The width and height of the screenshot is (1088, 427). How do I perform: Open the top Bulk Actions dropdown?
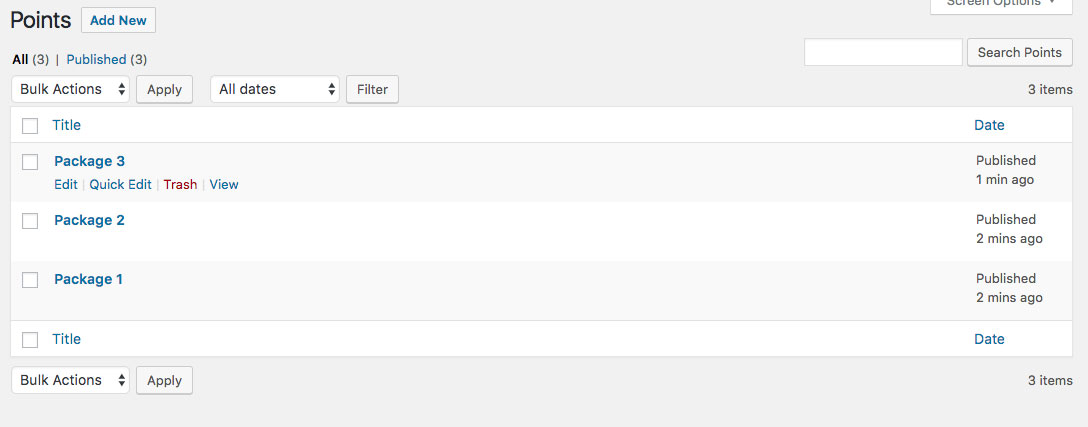pyautogui.click(x=71, y=89)
